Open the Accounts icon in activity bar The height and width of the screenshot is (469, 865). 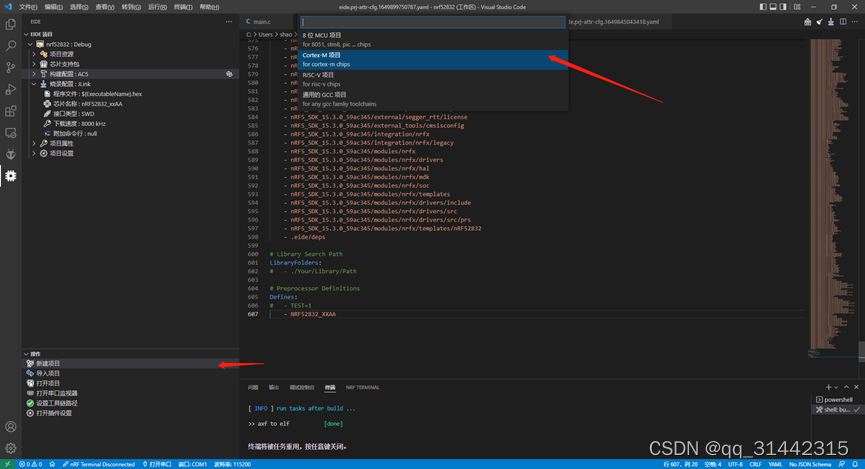point(10,427)
